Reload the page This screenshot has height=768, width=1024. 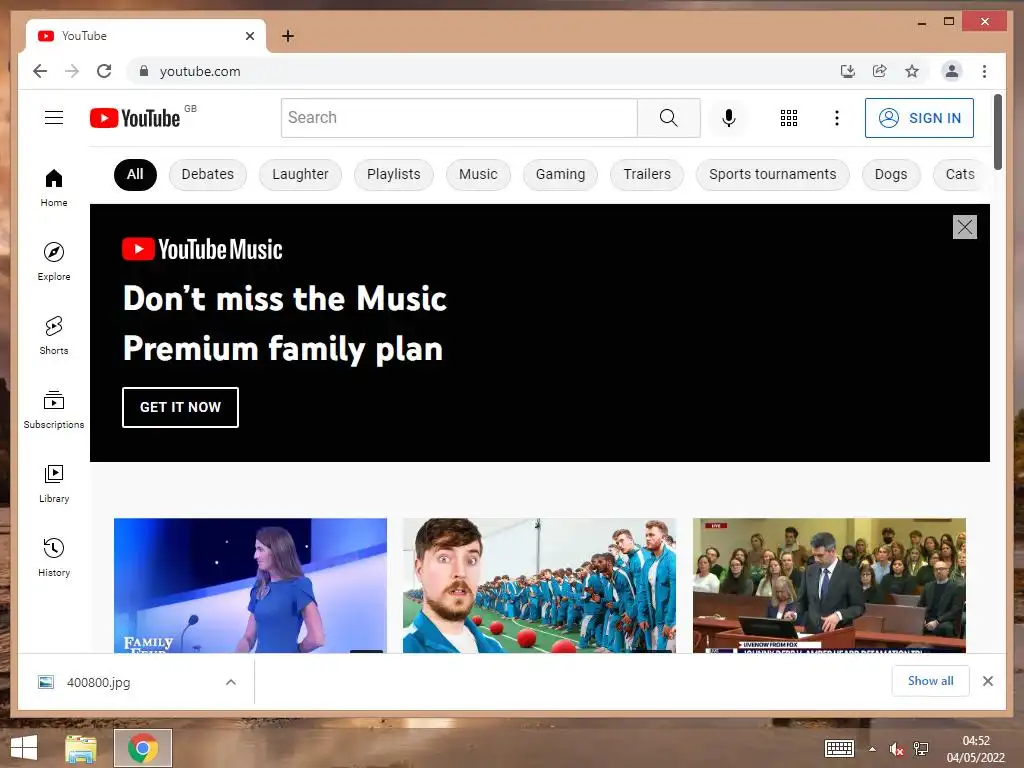(x=104, y=71)
